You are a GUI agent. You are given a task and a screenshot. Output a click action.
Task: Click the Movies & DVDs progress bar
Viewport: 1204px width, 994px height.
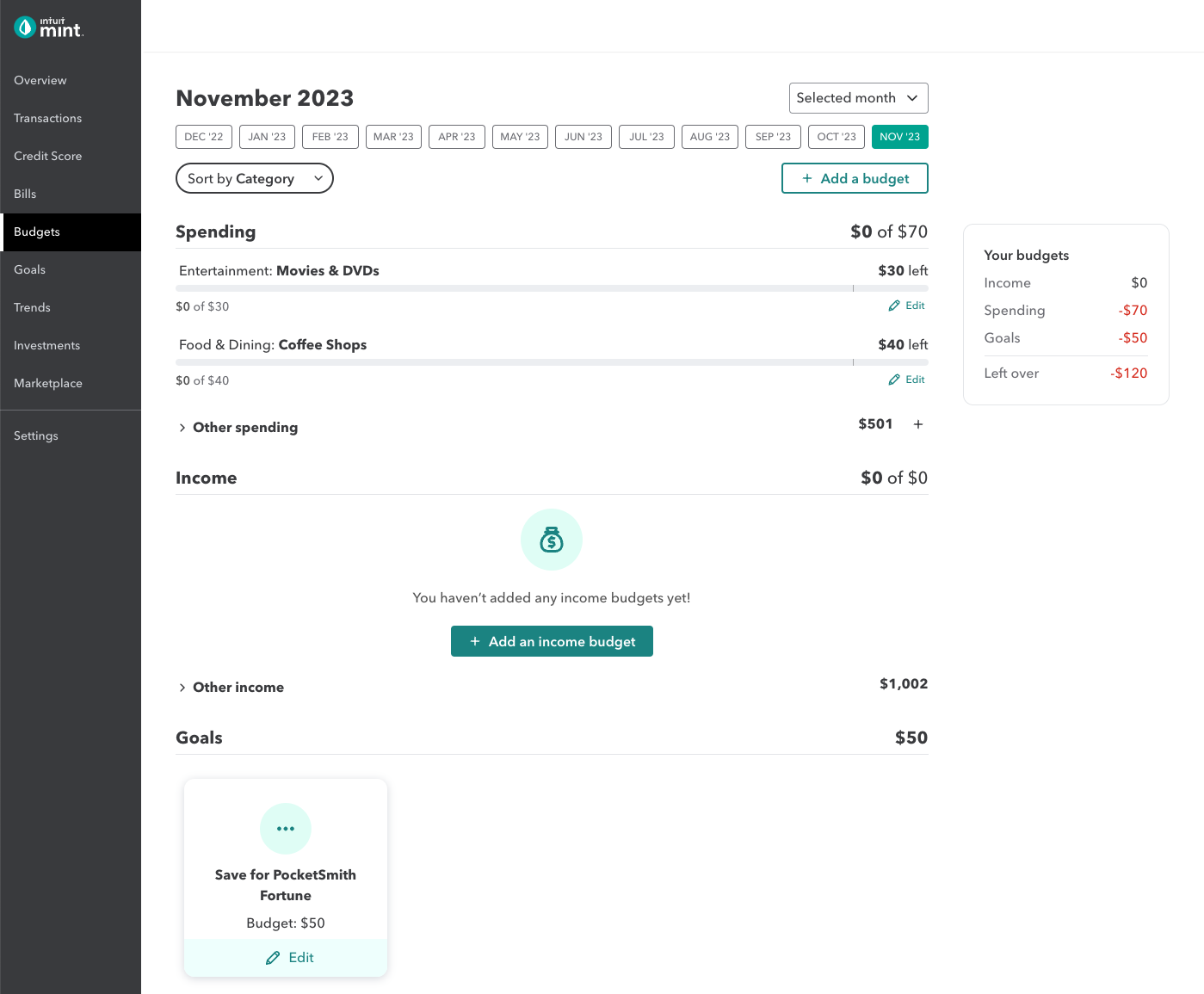click(x=552, y=288)
